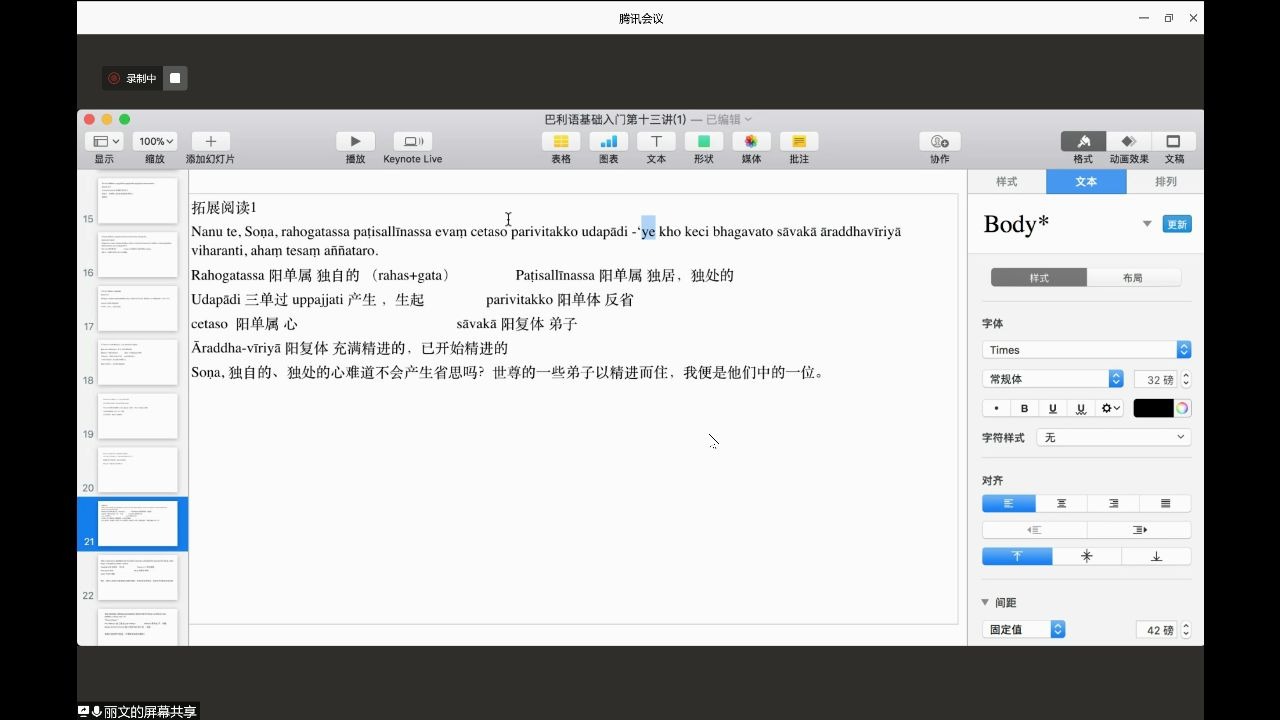This screenshot has height=720, width=1280.
Task: Set center text alignment
Action: pyautogui.click(x=1061, y=503)
